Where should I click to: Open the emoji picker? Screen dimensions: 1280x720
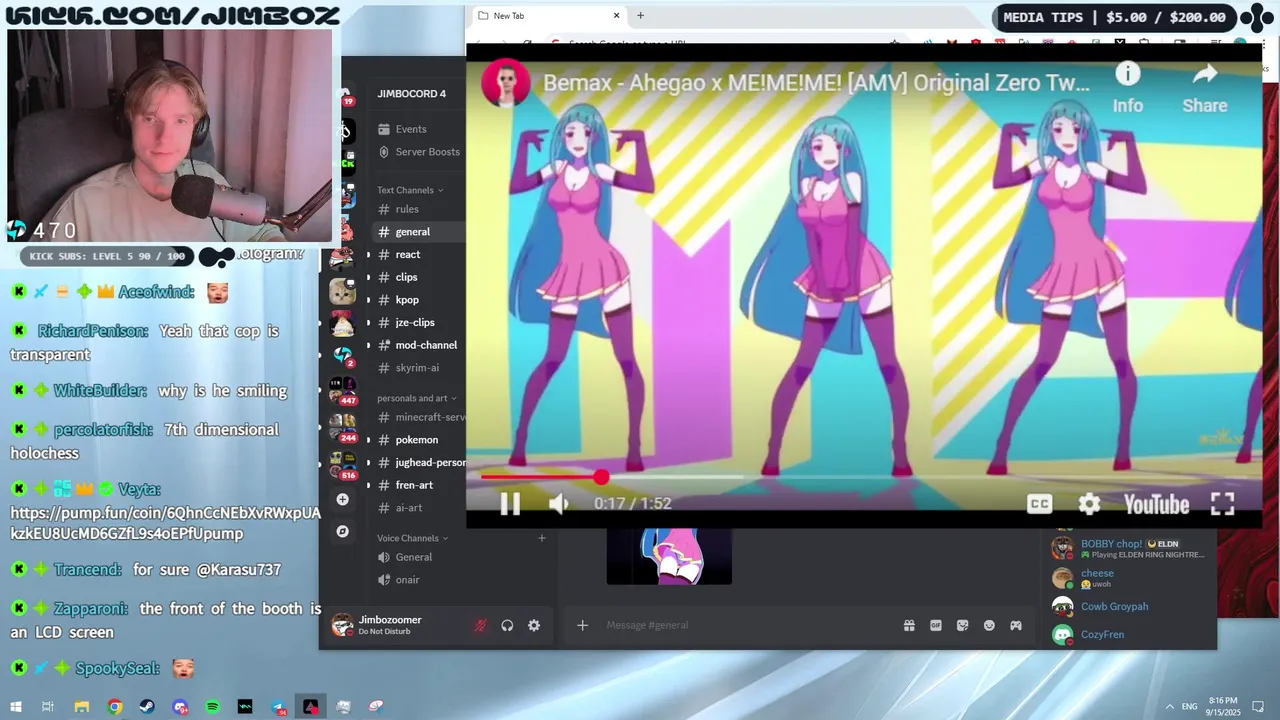pyautogui.click(x=989, y=625)
